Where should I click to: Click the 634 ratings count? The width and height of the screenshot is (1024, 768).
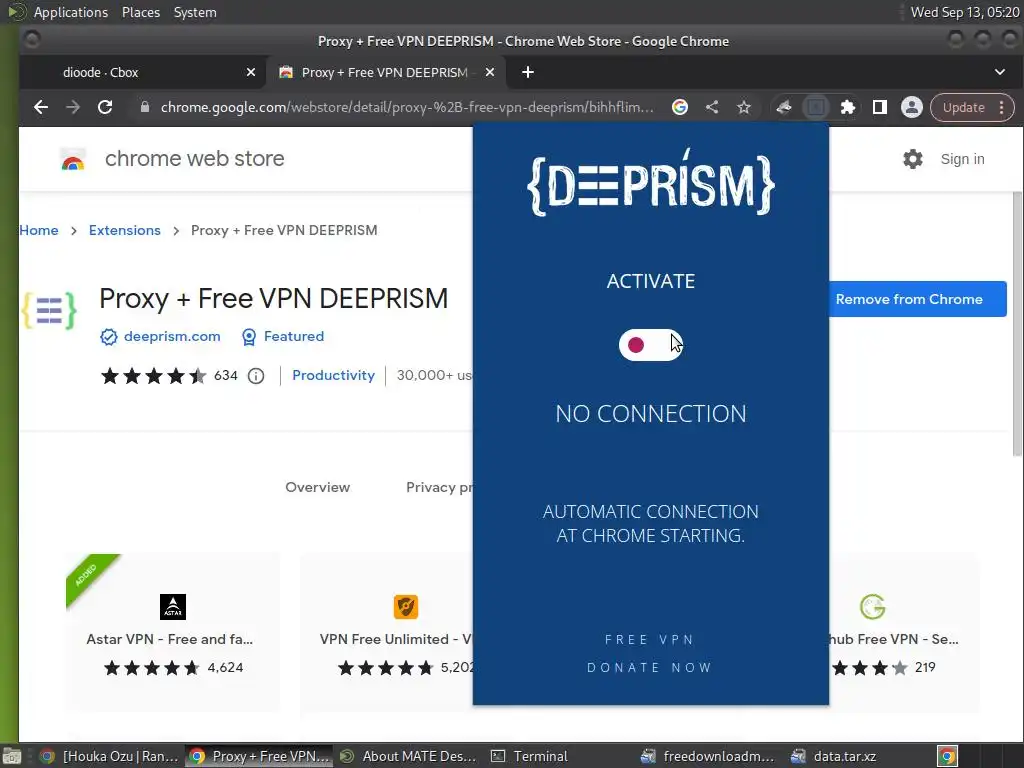(225, 376)
